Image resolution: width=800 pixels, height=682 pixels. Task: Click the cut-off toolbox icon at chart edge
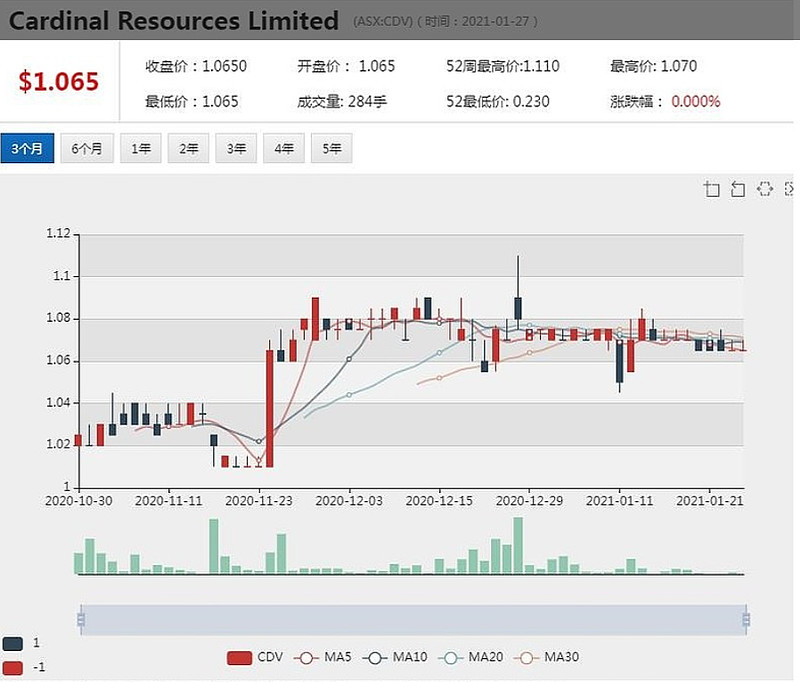point(790,189)
